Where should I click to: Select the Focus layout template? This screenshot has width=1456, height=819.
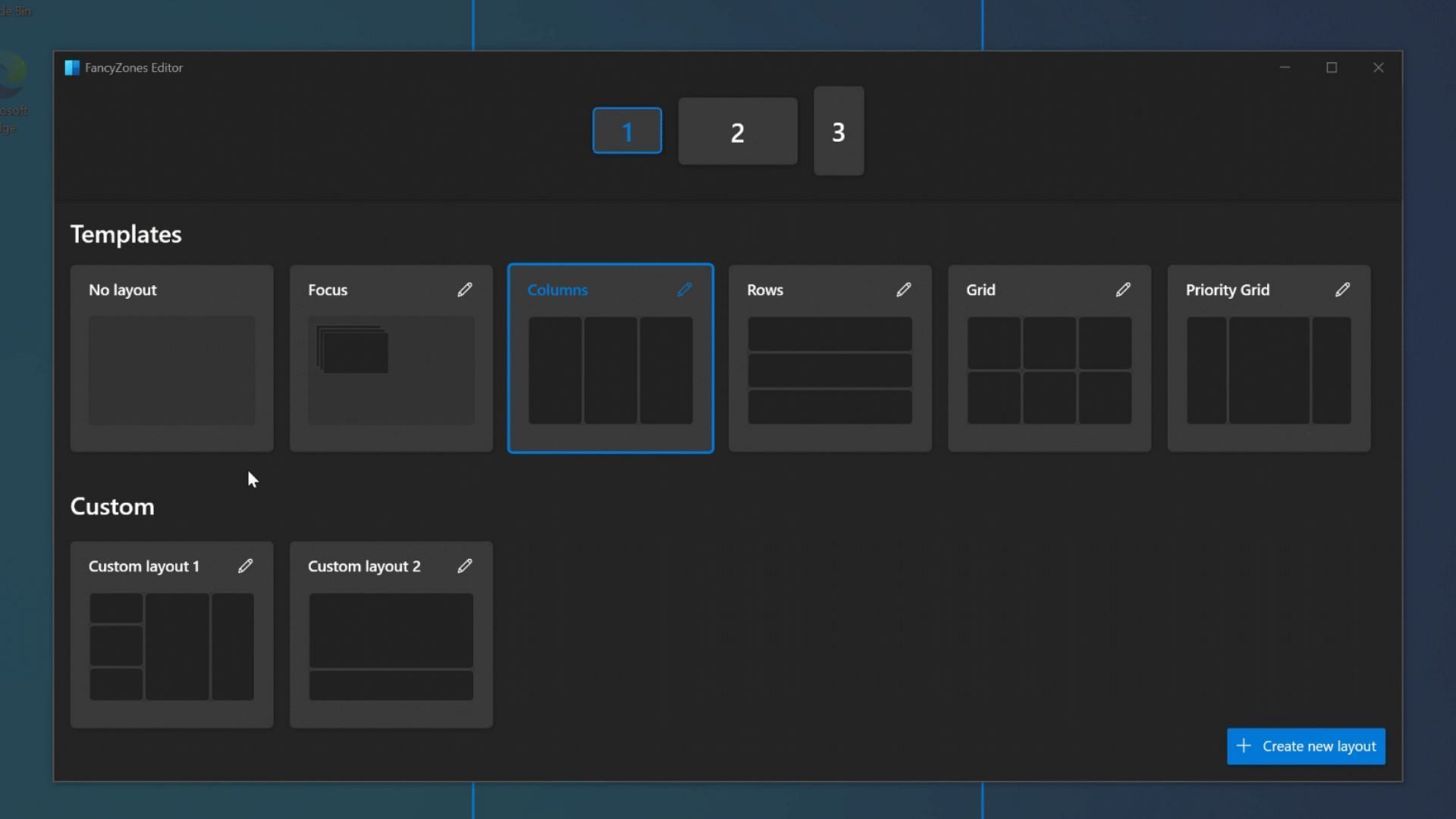tap(390, 358)
